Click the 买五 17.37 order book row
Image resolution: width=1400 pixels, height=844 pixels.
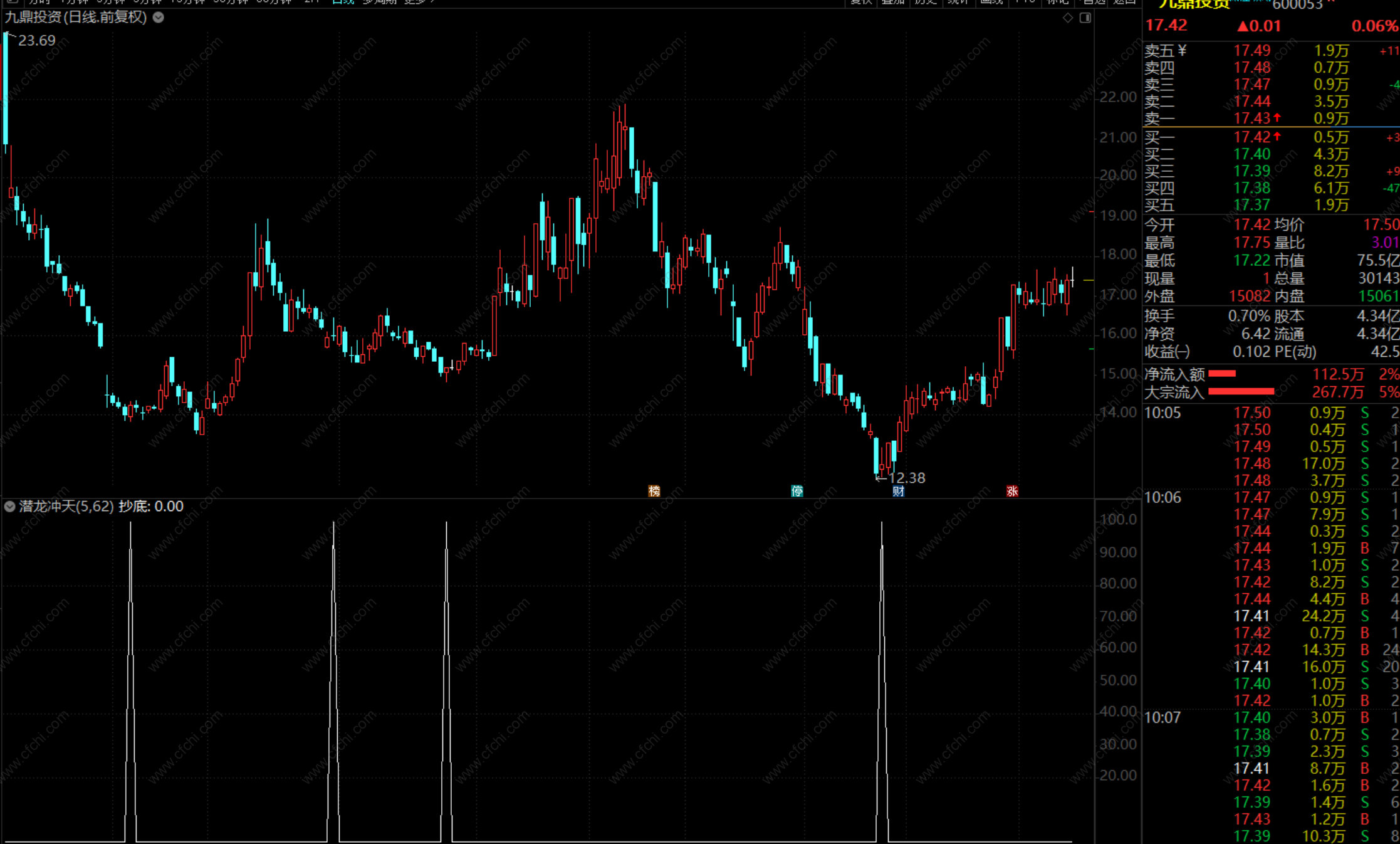click(x=1253, y=205)
